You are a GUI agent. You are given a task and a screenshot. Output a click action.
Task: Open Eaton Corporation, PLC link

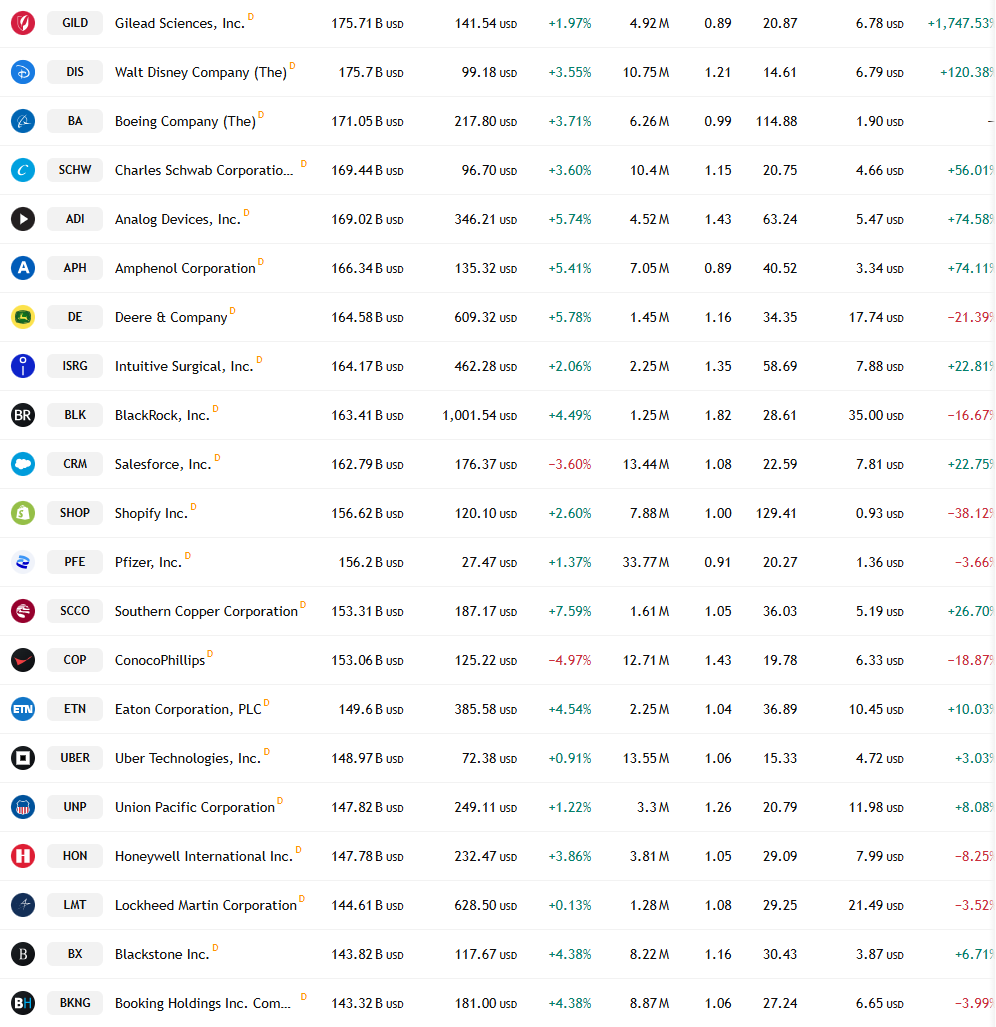click(188, 709)
